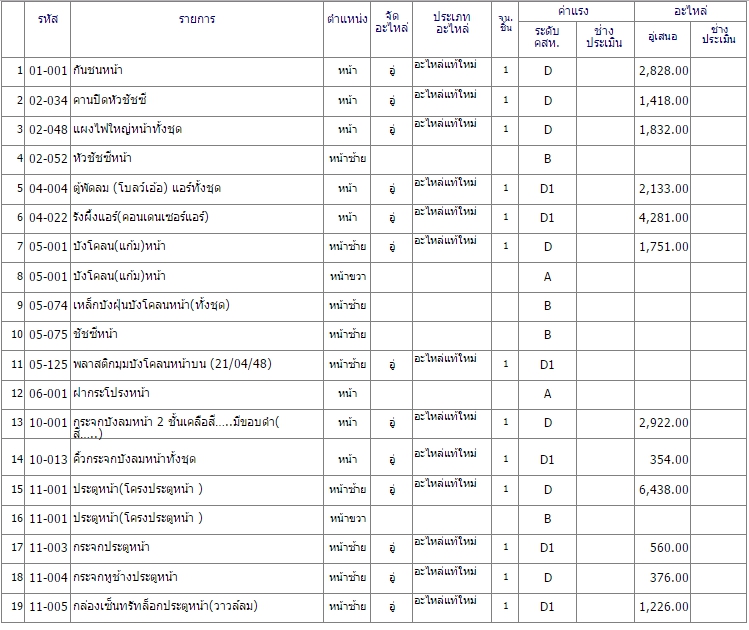749x630 pixels.
Task: Select item กระจกหูช้างประตูหน้า
Action: tap(125, 577)
